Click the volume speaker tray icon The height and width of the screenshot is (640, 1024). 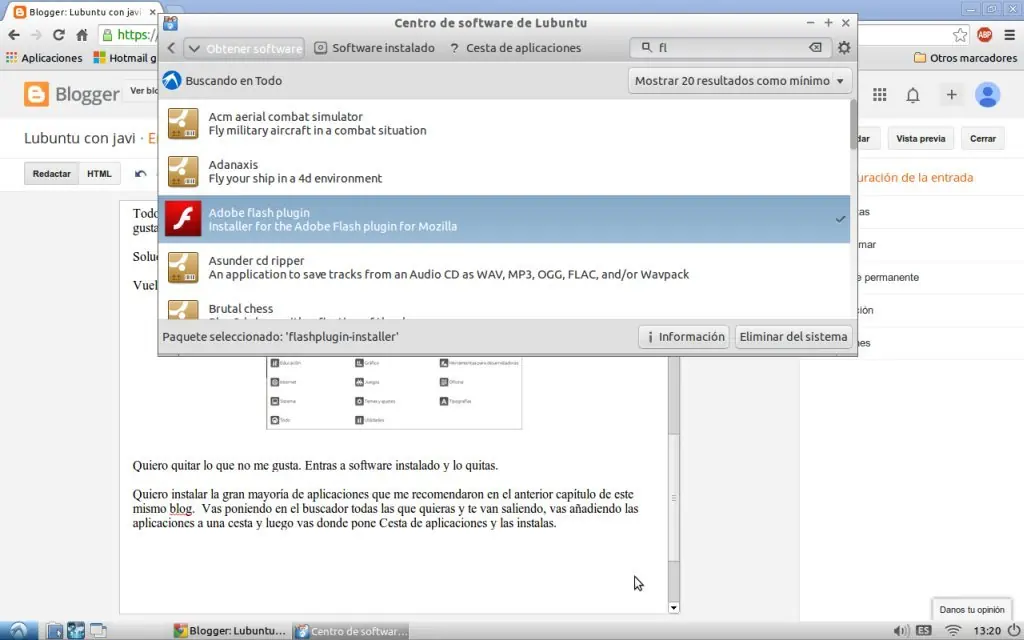[x=900, y=631]
